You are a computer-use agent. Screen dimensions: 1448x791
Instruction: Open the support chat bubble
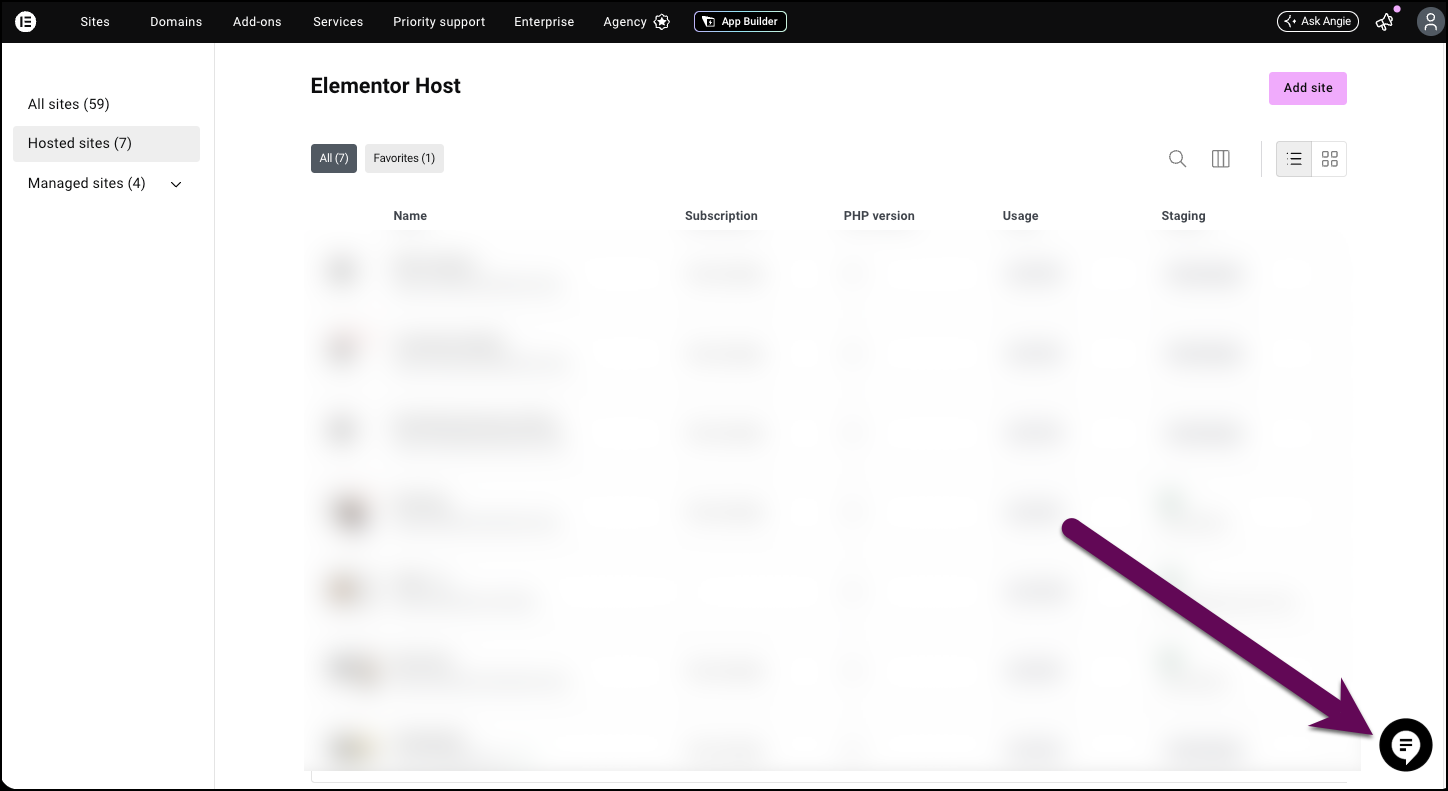[x=1406, y=745]
